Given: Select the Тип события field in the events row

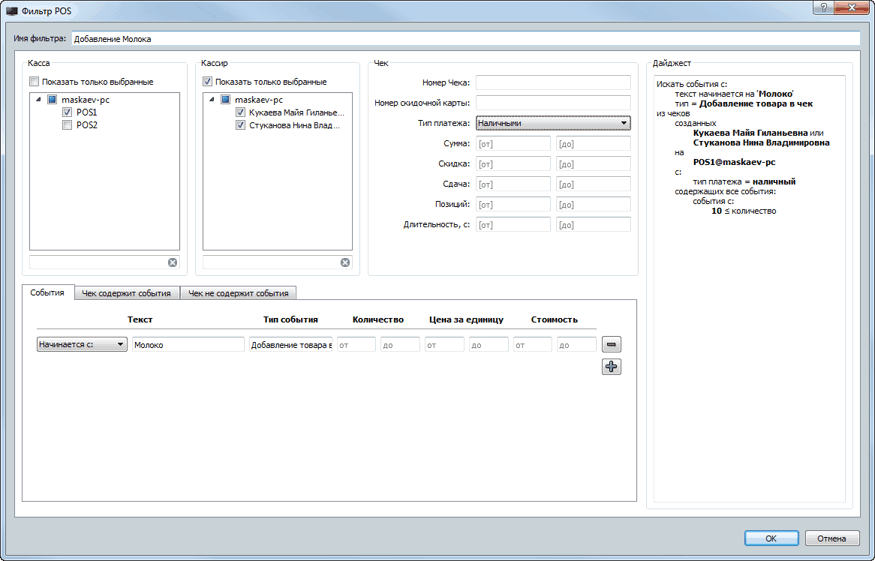Looking at the screenshot, I should click(x=290, y=344).
